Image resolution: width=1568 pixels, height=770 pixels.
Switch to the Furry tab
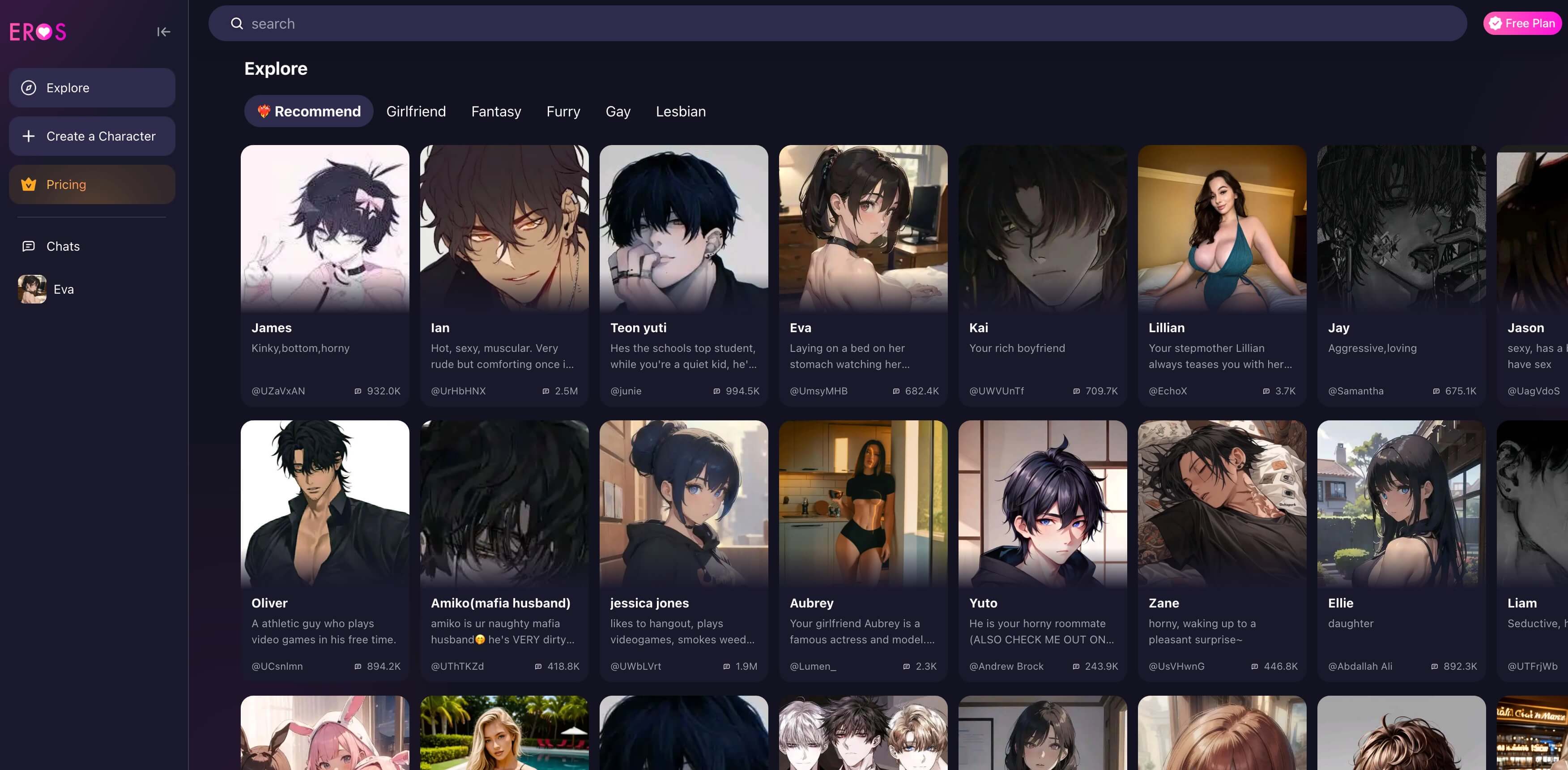[x=563, y=111]
